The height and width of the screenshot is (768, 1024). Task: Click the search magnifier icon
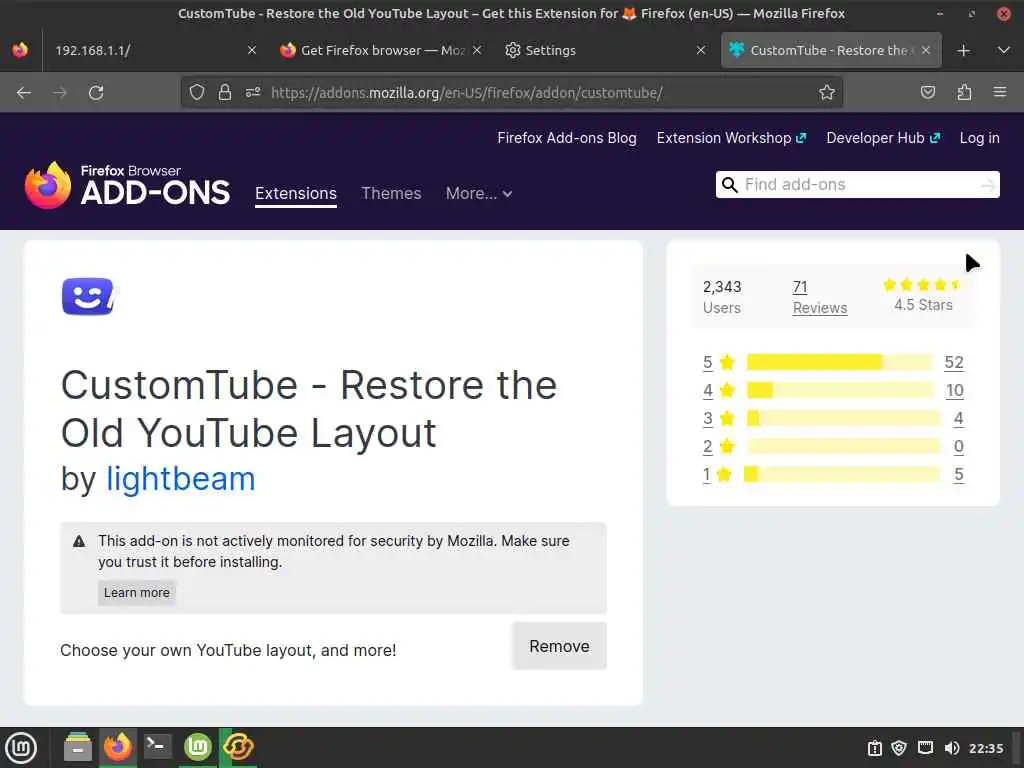click(x=729, y=185)
